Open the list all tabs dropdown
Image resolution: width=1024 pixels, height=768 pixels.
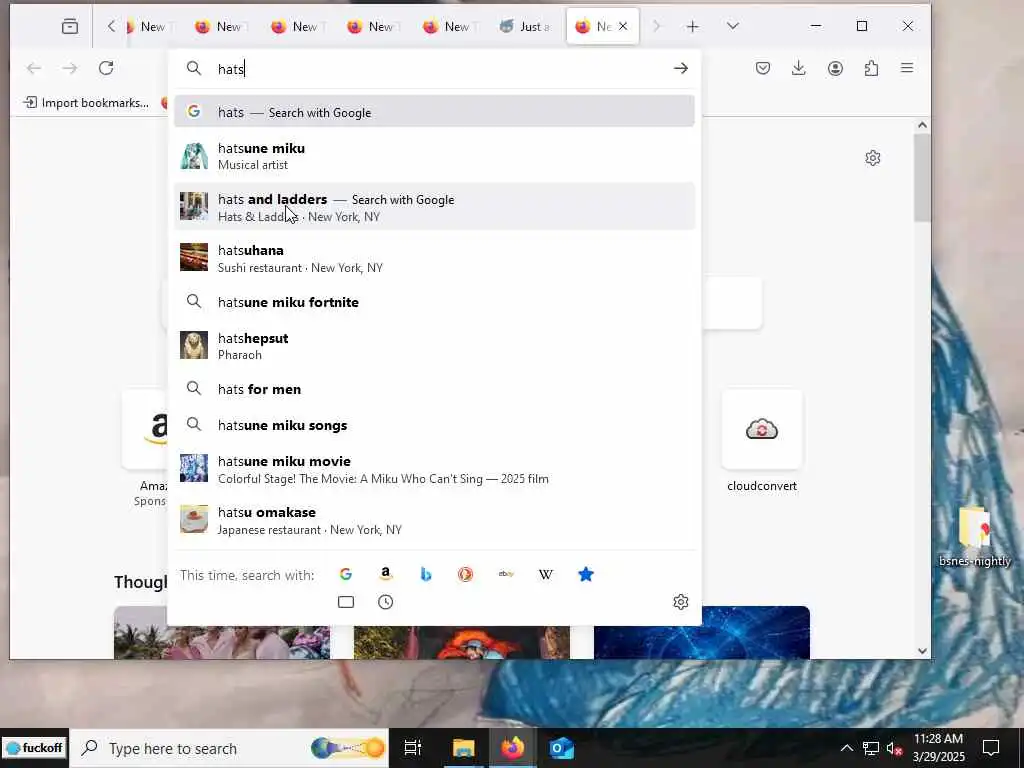[733, 26]
